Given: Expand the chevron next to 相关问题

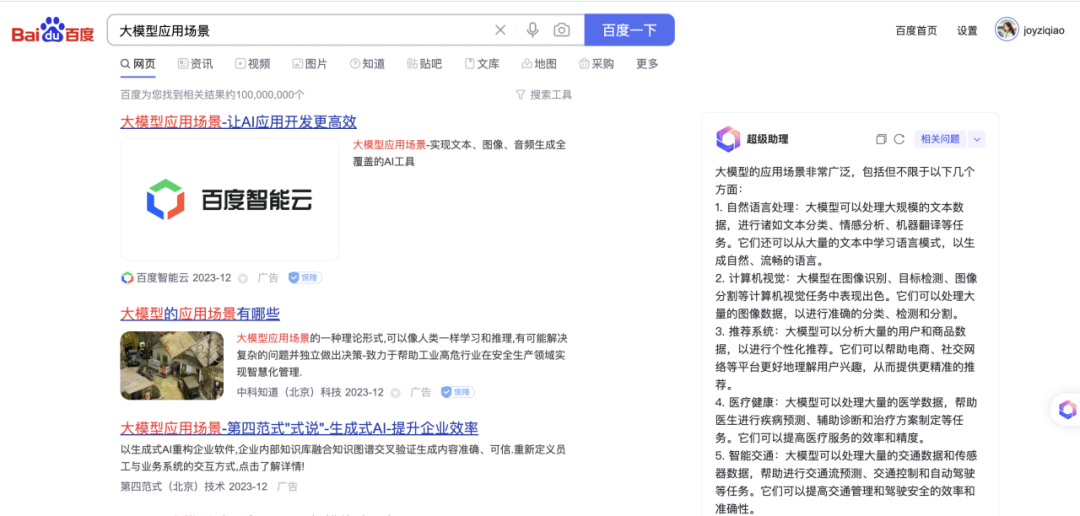Looking at the screenshot, I should point(977,139).
